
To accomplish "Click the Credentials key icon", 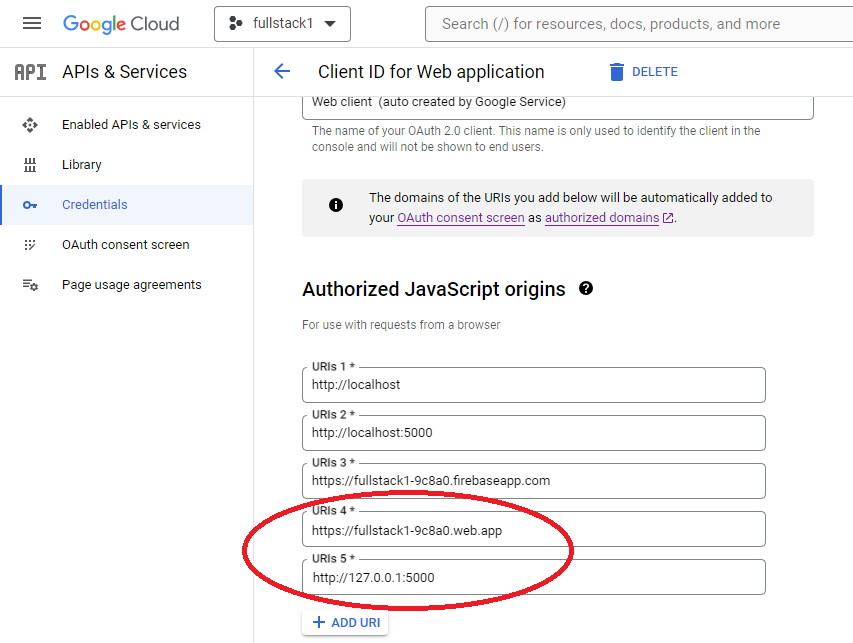I will point(30,204).
